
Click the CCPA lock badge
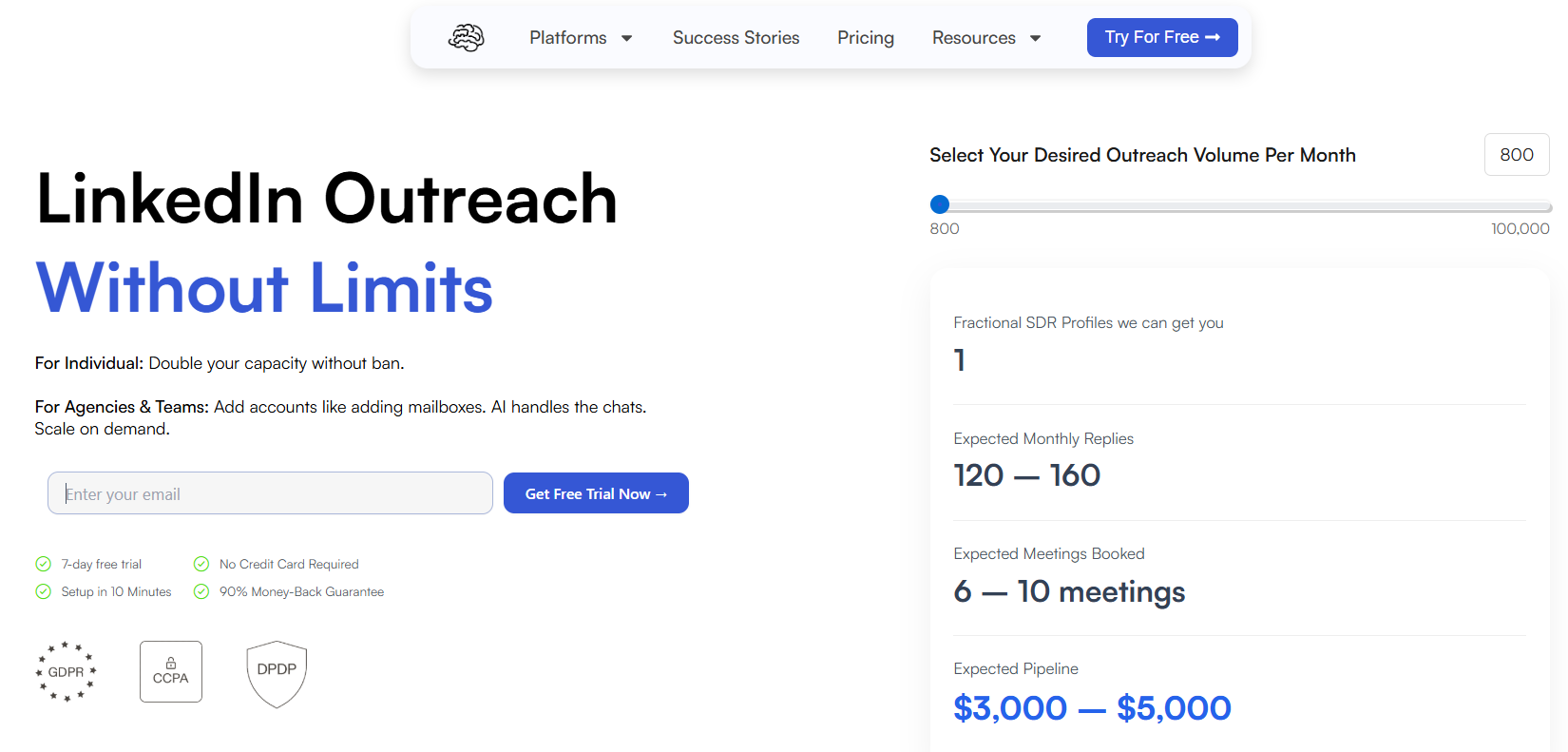(171, 671)
